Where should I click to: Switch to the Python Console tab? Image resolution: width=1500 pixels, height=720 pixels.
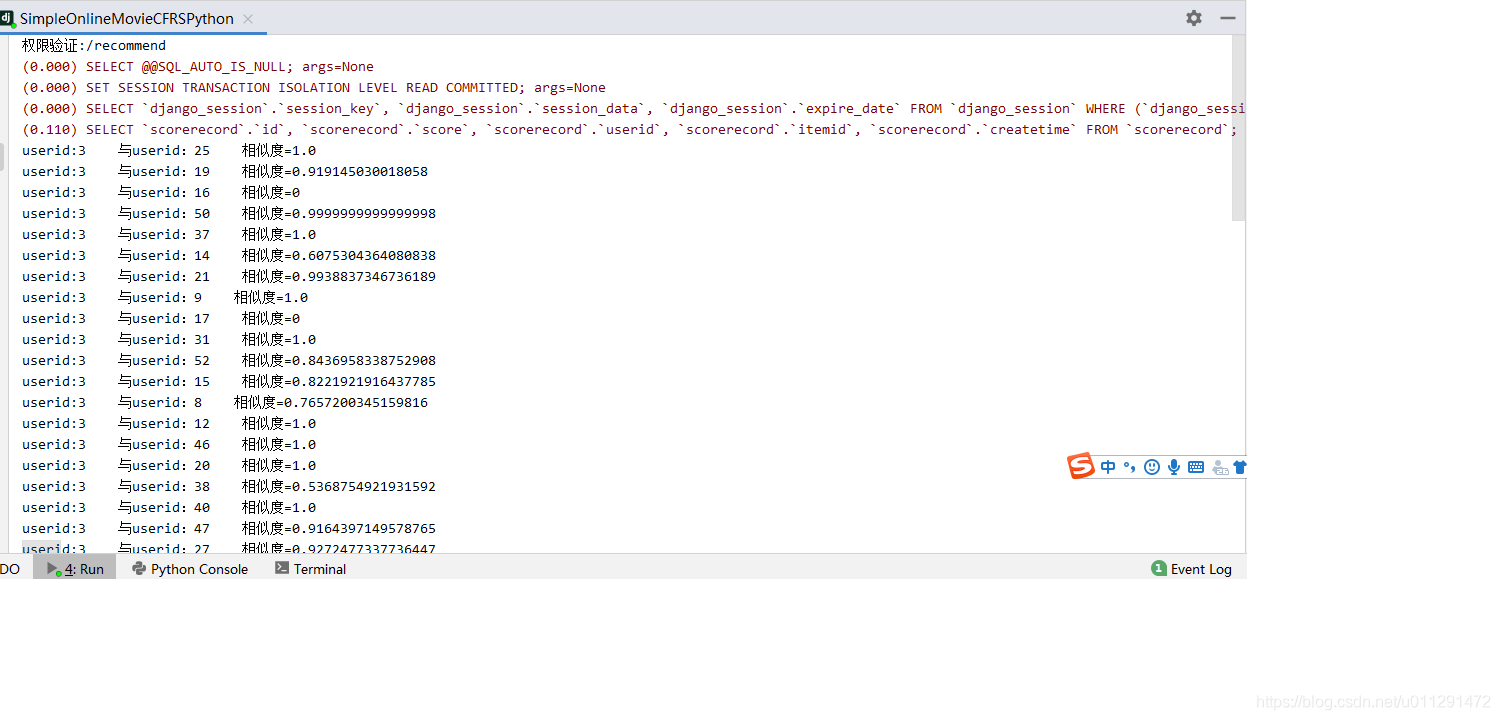tap(190, 568)
